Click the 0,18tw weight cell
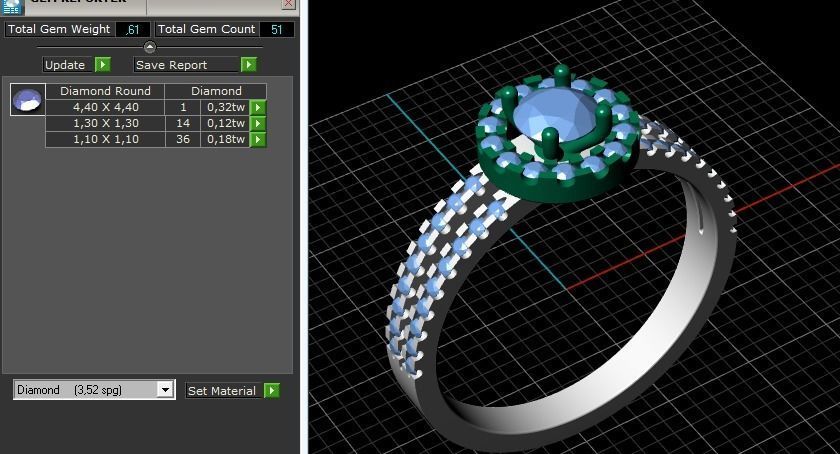Viewport: 840px width, 454px height. [x=226, y=139]
